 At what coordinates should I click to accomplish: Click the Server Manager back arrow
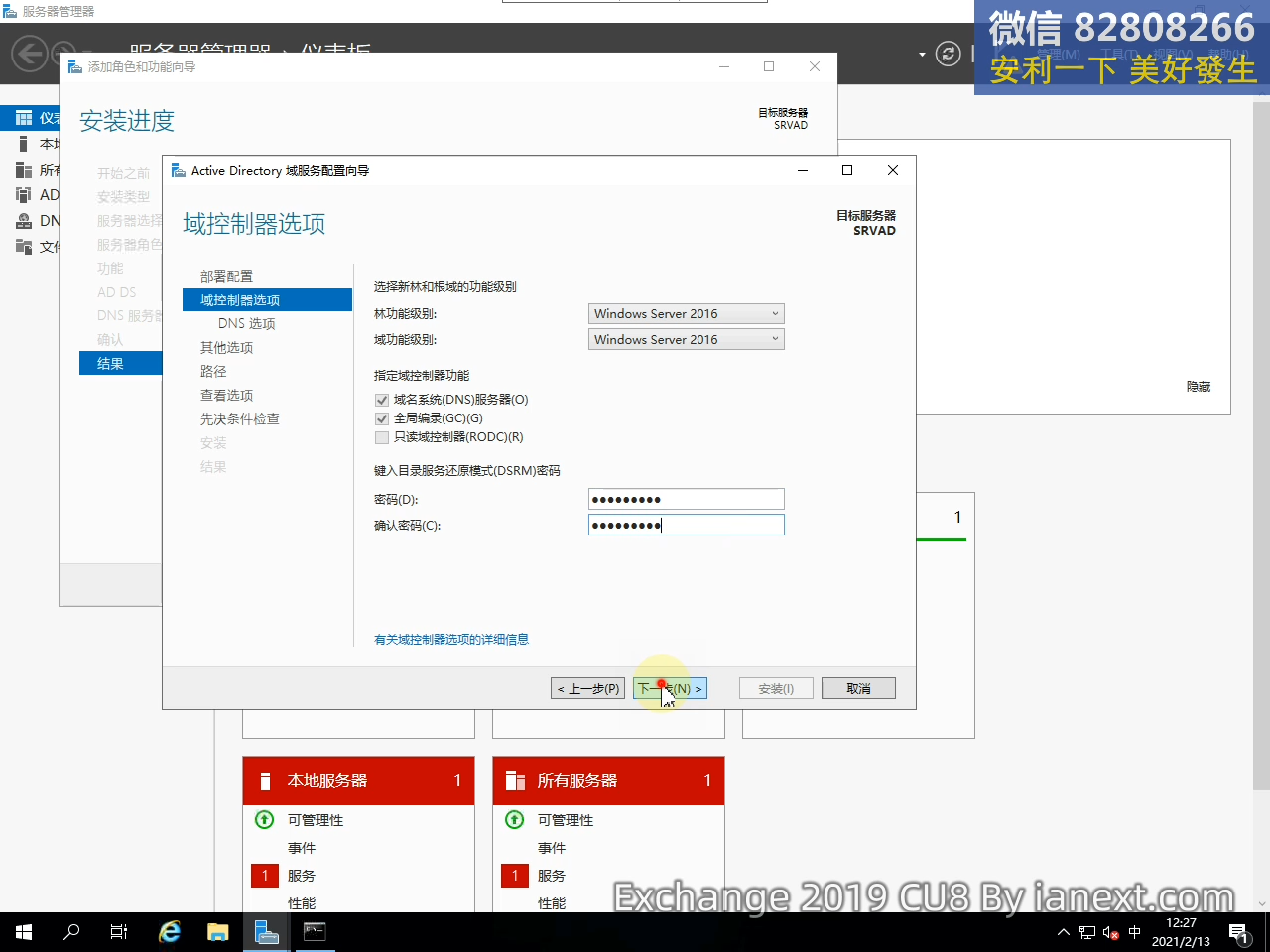pyautogui.click(x=30, y=54)
